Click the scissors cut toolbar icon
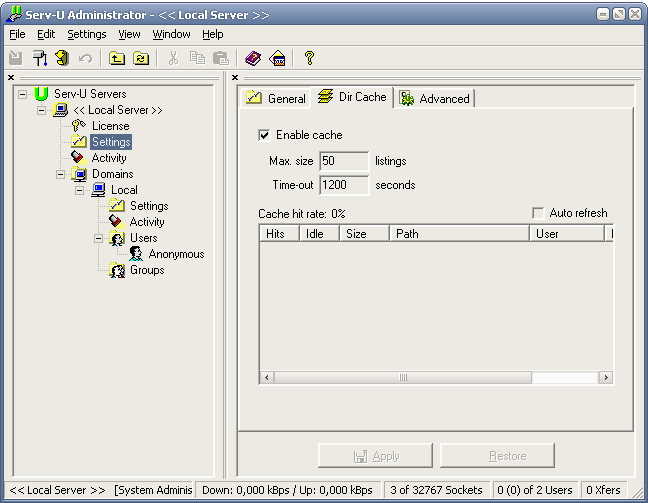This screenshot has width=648, height=503. [173, 58]
